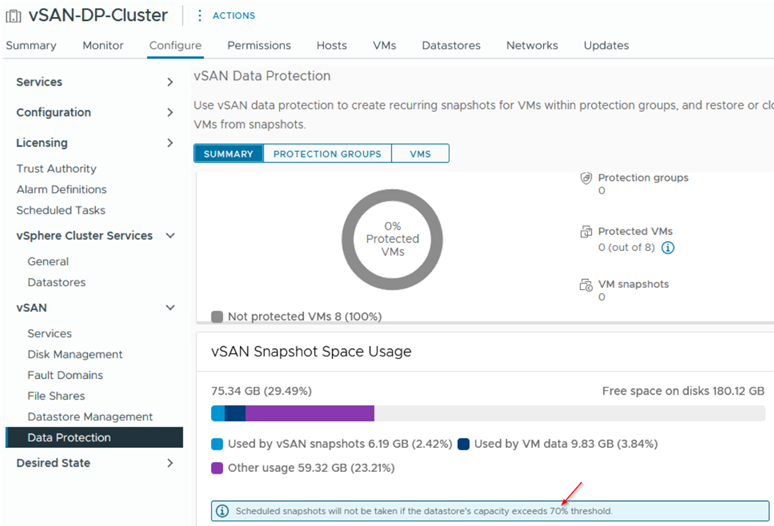This screenshot has height=526, width=774.
Task: Open the Updates tab
Action: click(606, 45)
